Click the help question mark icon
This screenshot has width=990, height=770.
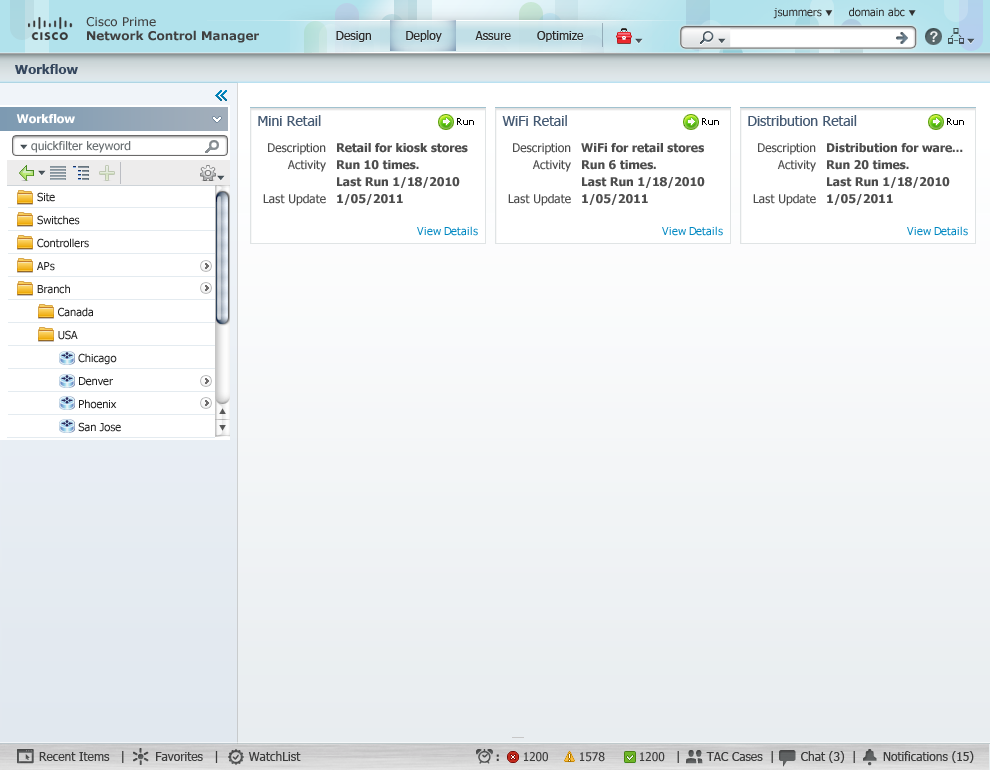click(933, 37)
